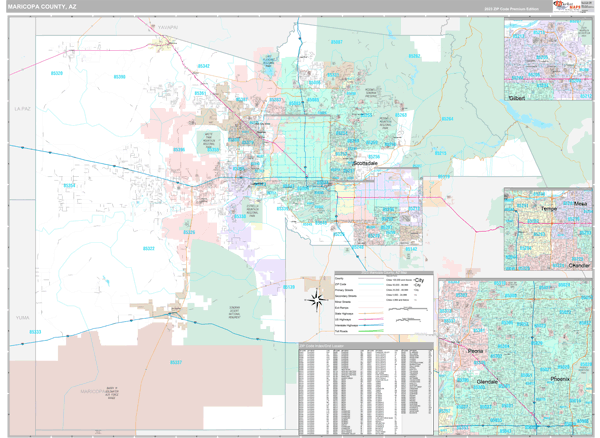
Task: Click the ZIP code index table
Action: pyautogui.click(x=364, y=391)
